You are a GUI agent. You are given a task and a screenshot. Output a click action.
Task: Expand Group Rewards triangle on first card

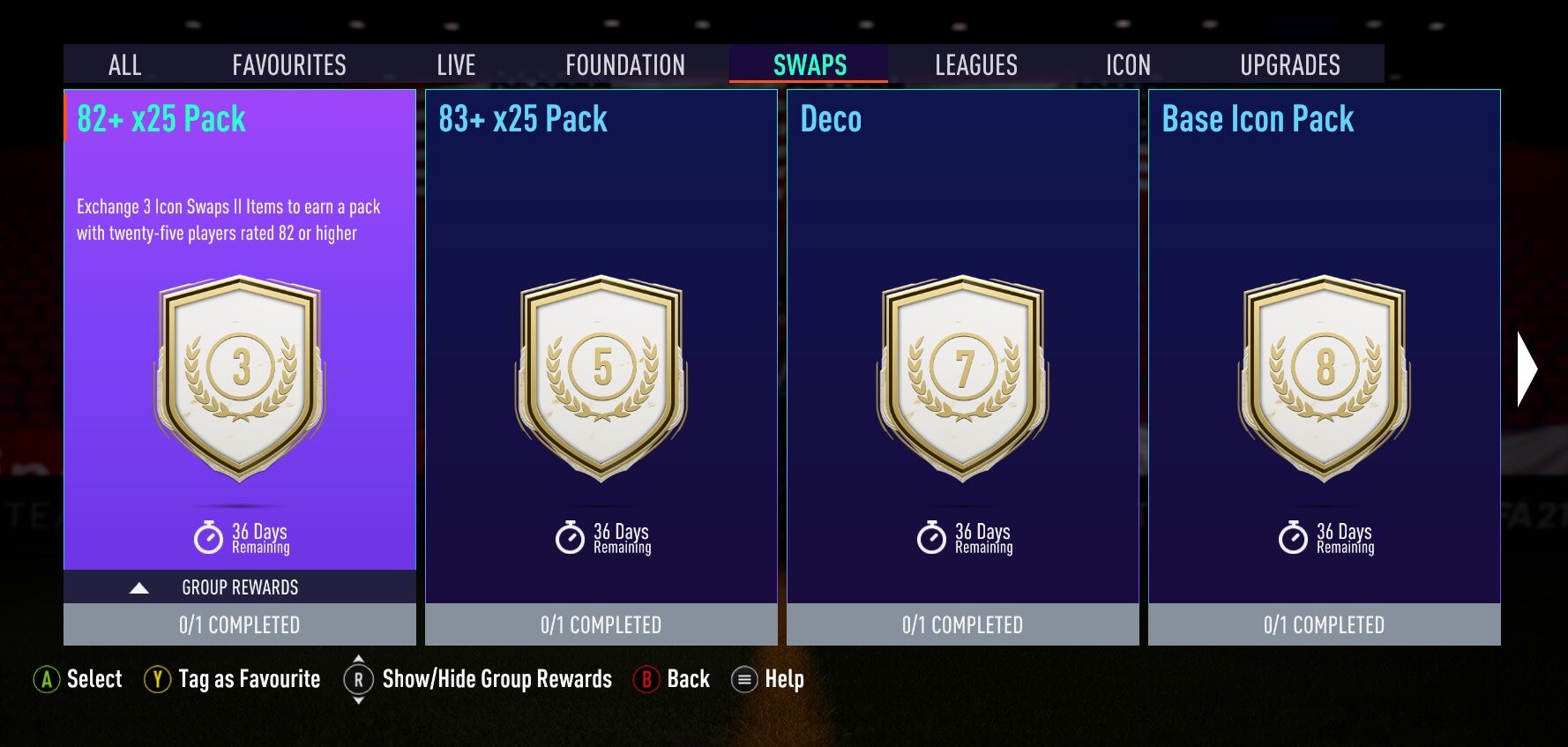click(139, 587)
